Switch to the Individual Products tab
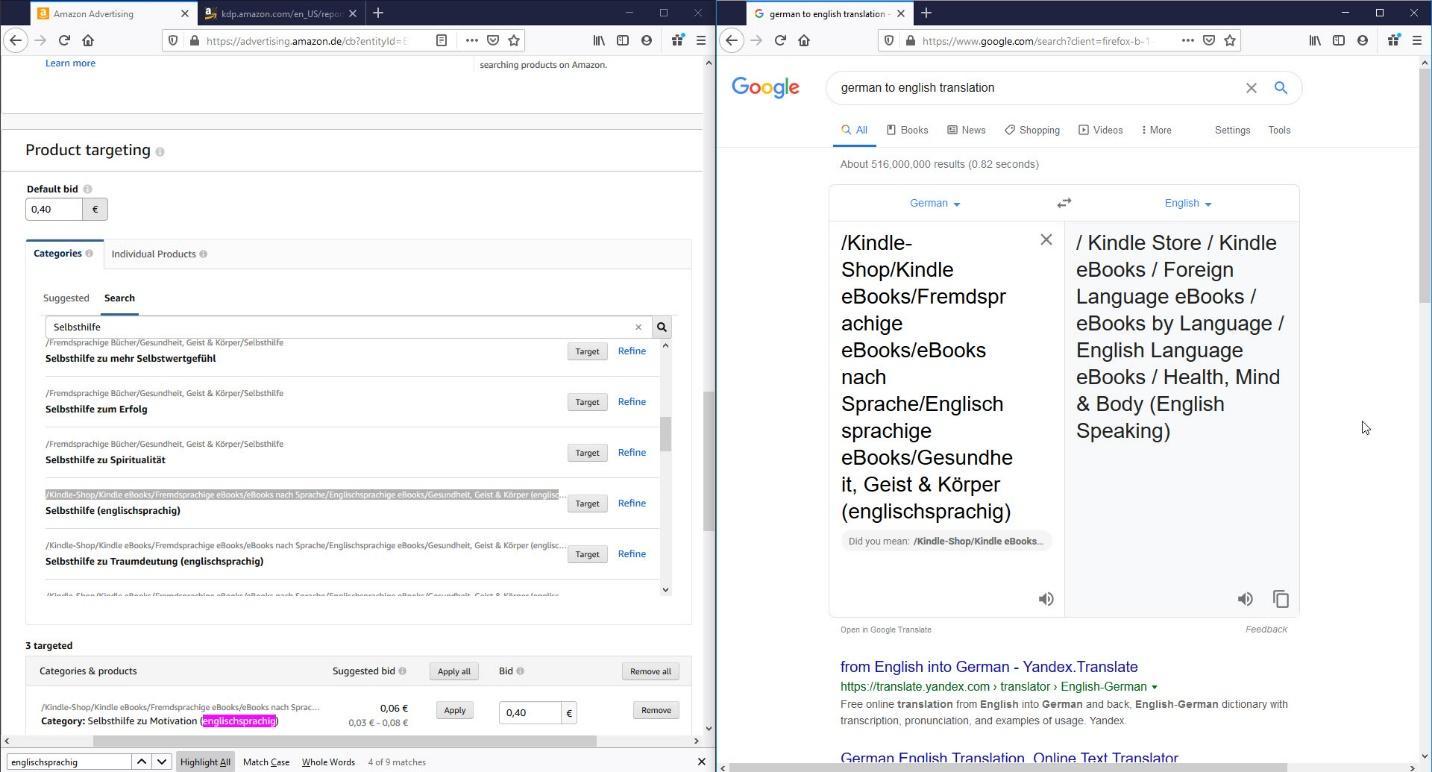1432x772 pixels. click(158, 254)
